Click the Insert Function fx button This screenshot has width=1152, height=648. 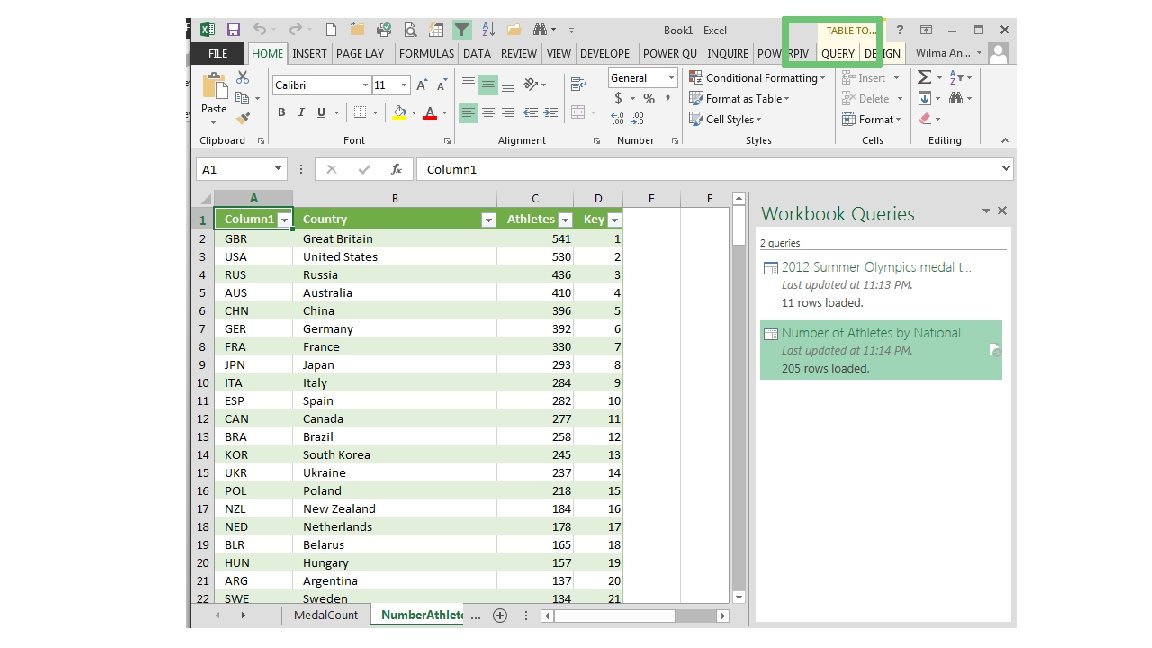coord(397,170)
